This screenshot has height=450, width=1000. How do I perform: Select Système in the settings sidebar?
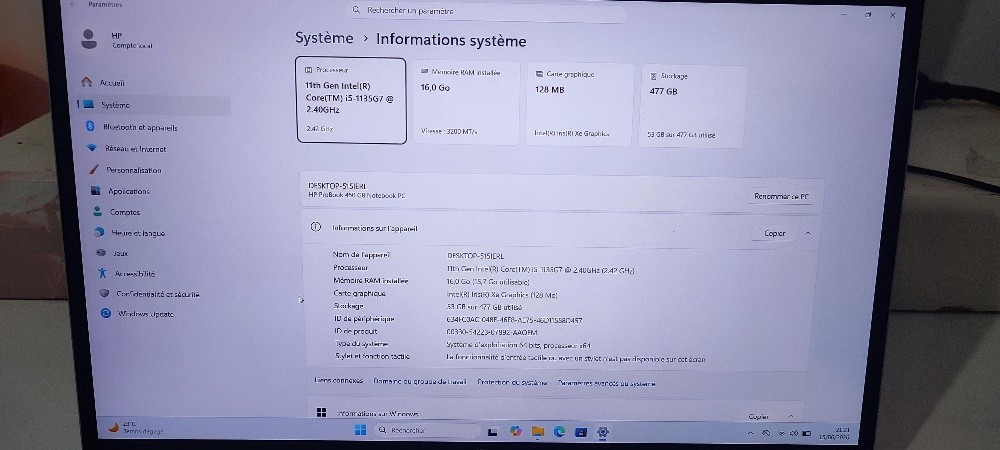point(154,105)
